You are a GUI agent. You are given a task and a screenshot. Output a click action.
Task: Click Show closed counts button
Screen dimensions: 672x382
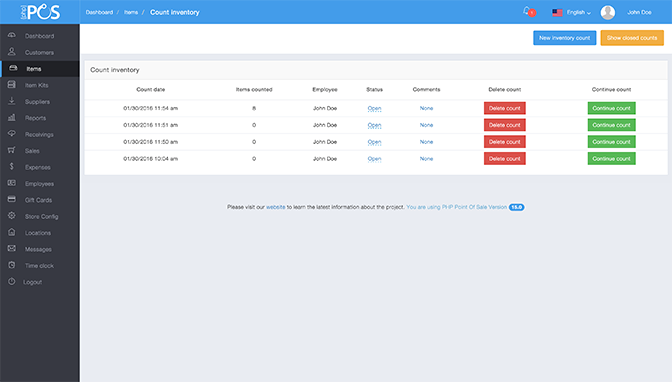[632, 38]
